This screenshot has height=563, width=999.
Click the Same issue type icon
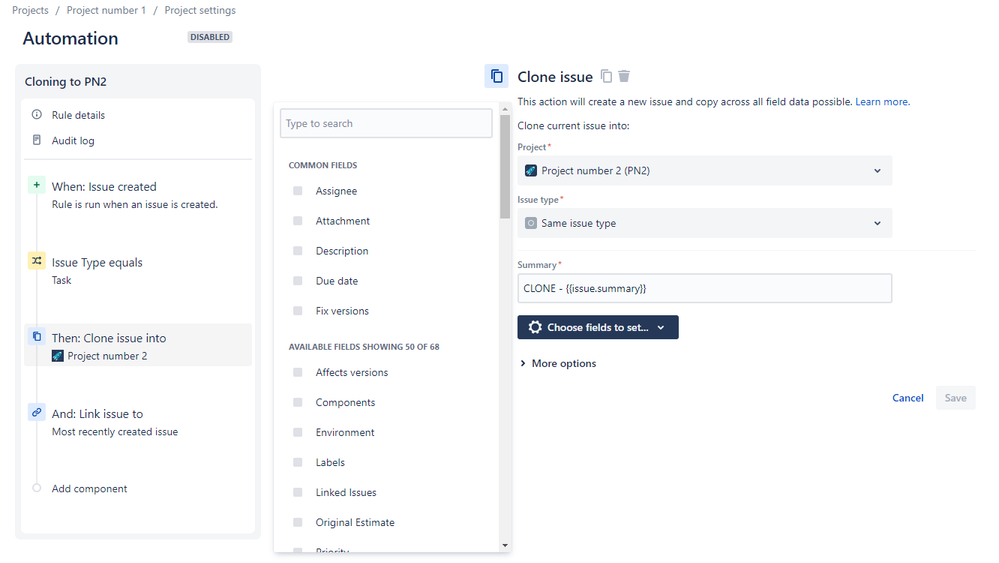pos(531,224)
